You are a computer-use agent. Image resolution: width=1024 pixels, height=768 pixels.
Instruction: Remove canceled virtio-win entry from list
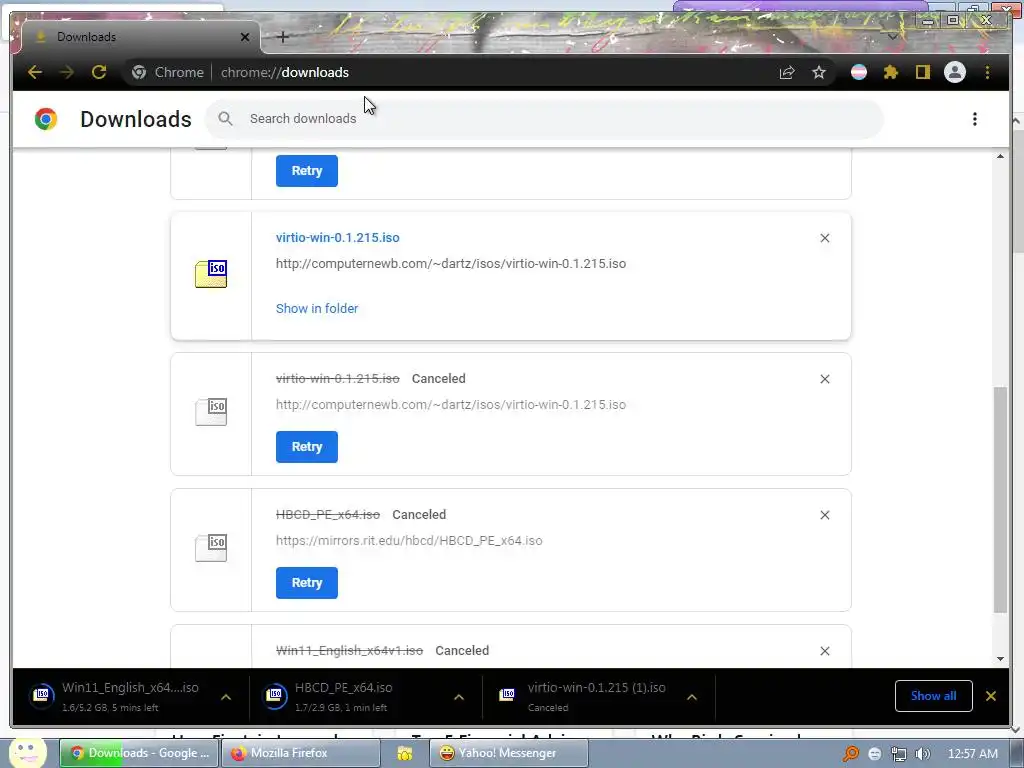point(825,379)
